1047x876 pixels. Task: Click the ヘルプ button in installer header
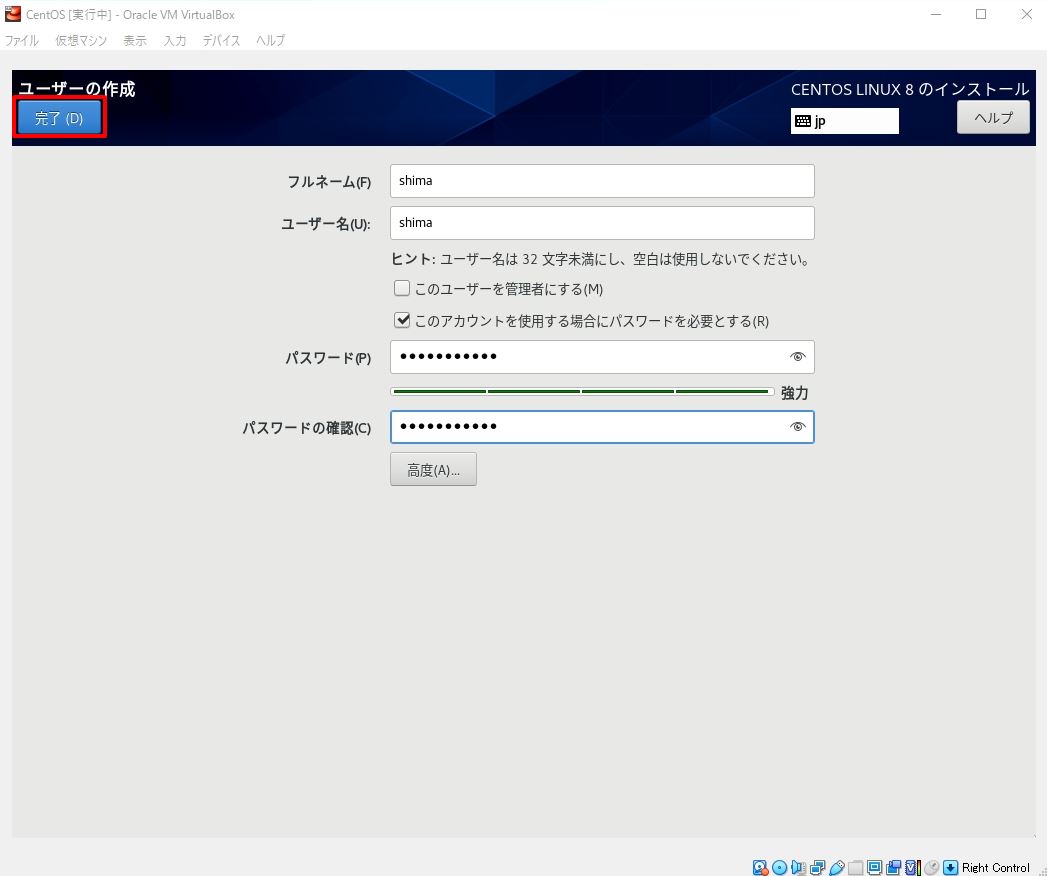[993, 118]
